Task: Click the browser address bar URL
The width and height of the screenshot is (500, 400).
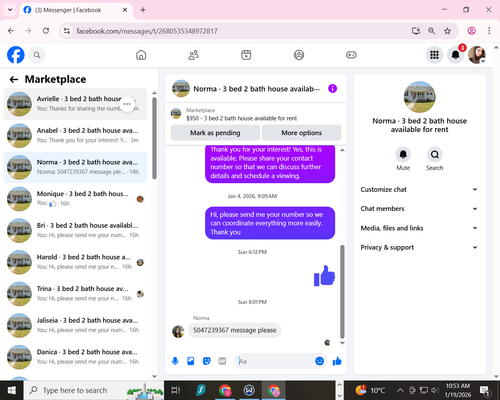Action: (147, 31)
